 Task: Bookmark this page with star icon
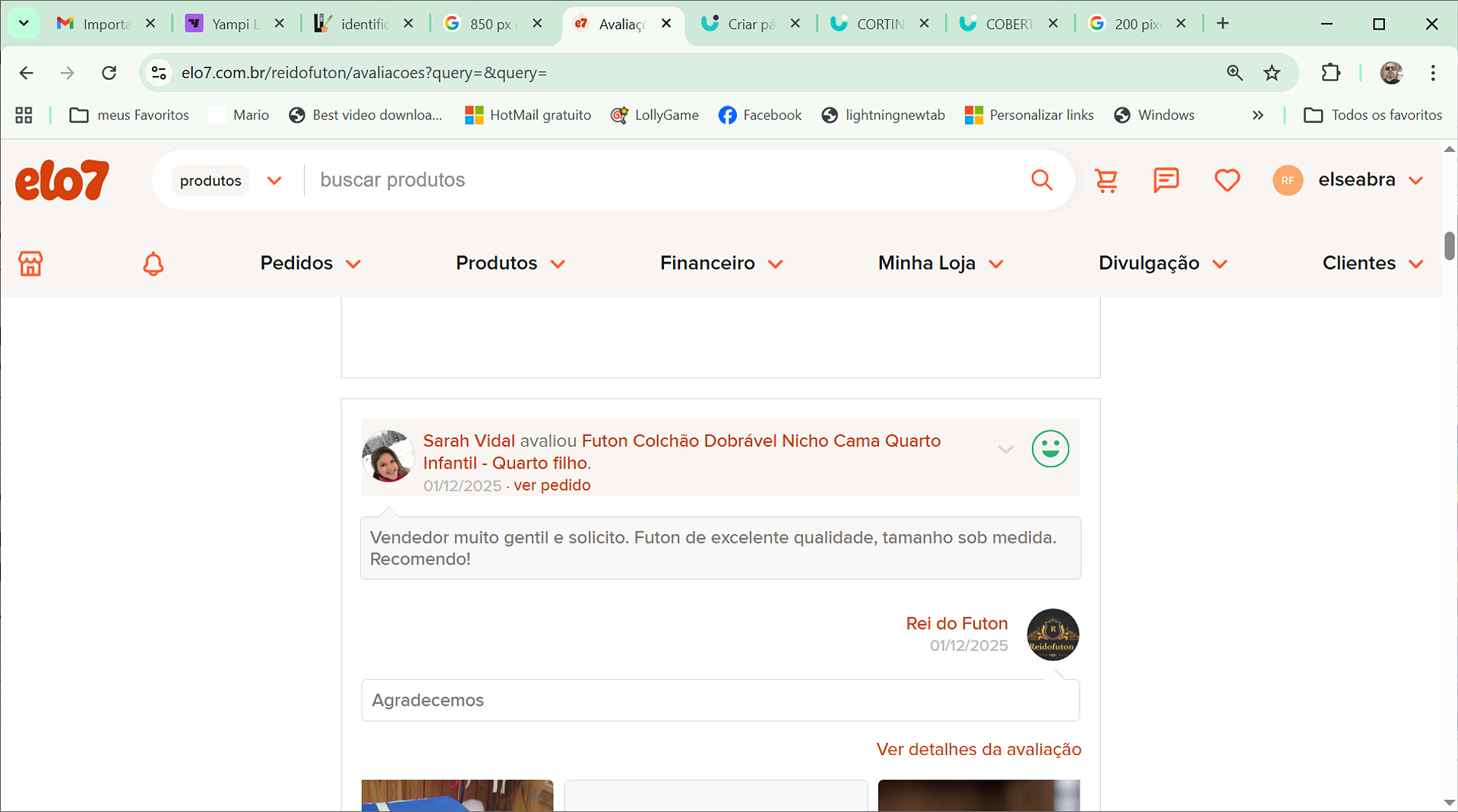tap(1272, 73)
